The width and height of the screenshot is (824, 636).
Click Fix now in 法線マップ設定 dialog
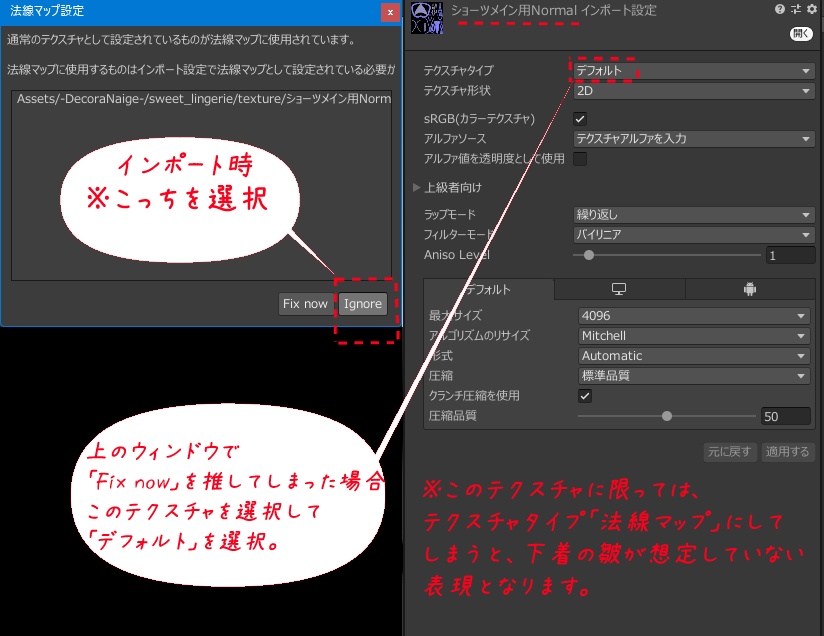(305, 304)
